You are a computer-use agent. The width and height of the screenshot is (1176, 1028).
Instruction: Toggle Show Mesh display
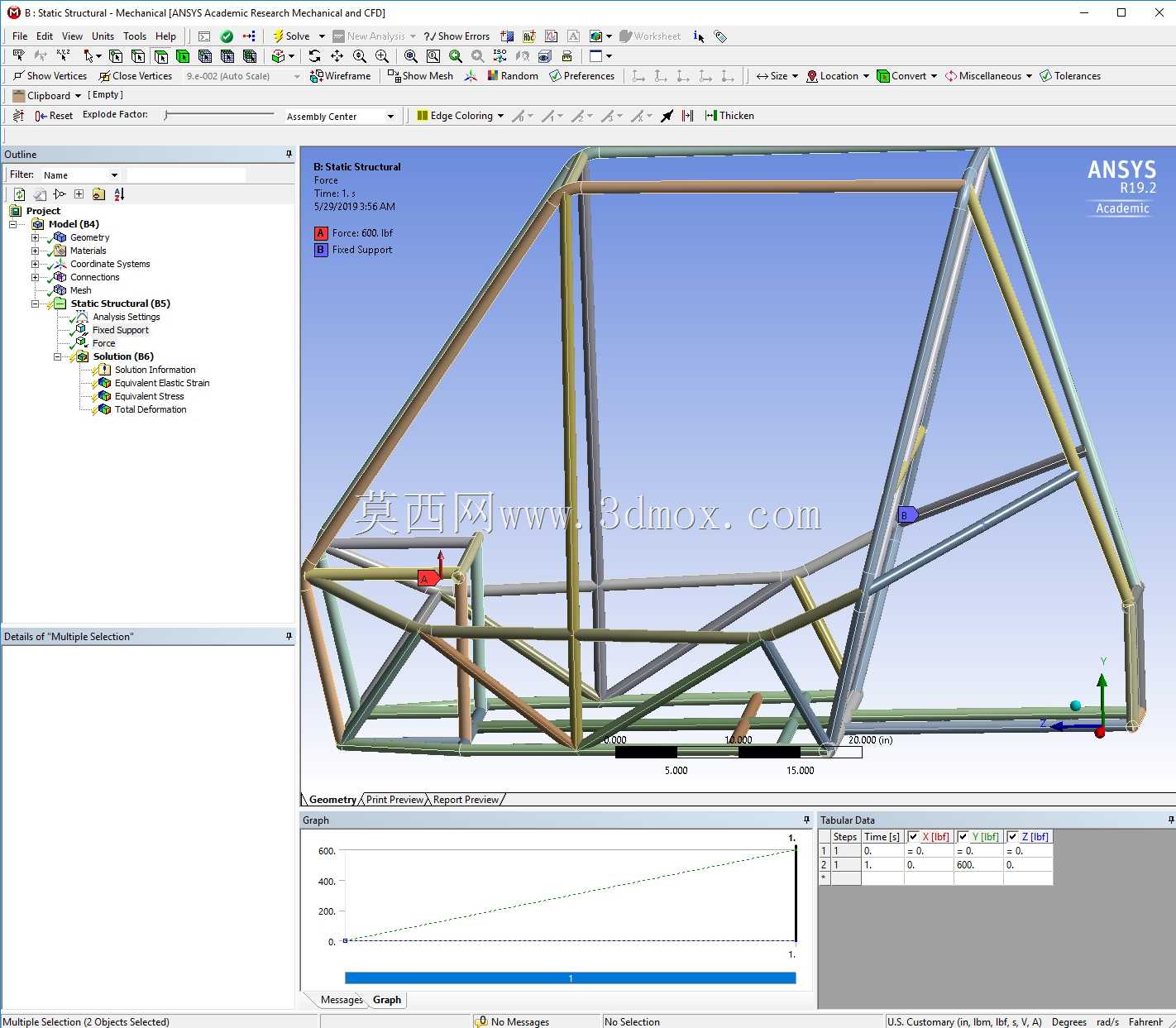coord(420,76)
